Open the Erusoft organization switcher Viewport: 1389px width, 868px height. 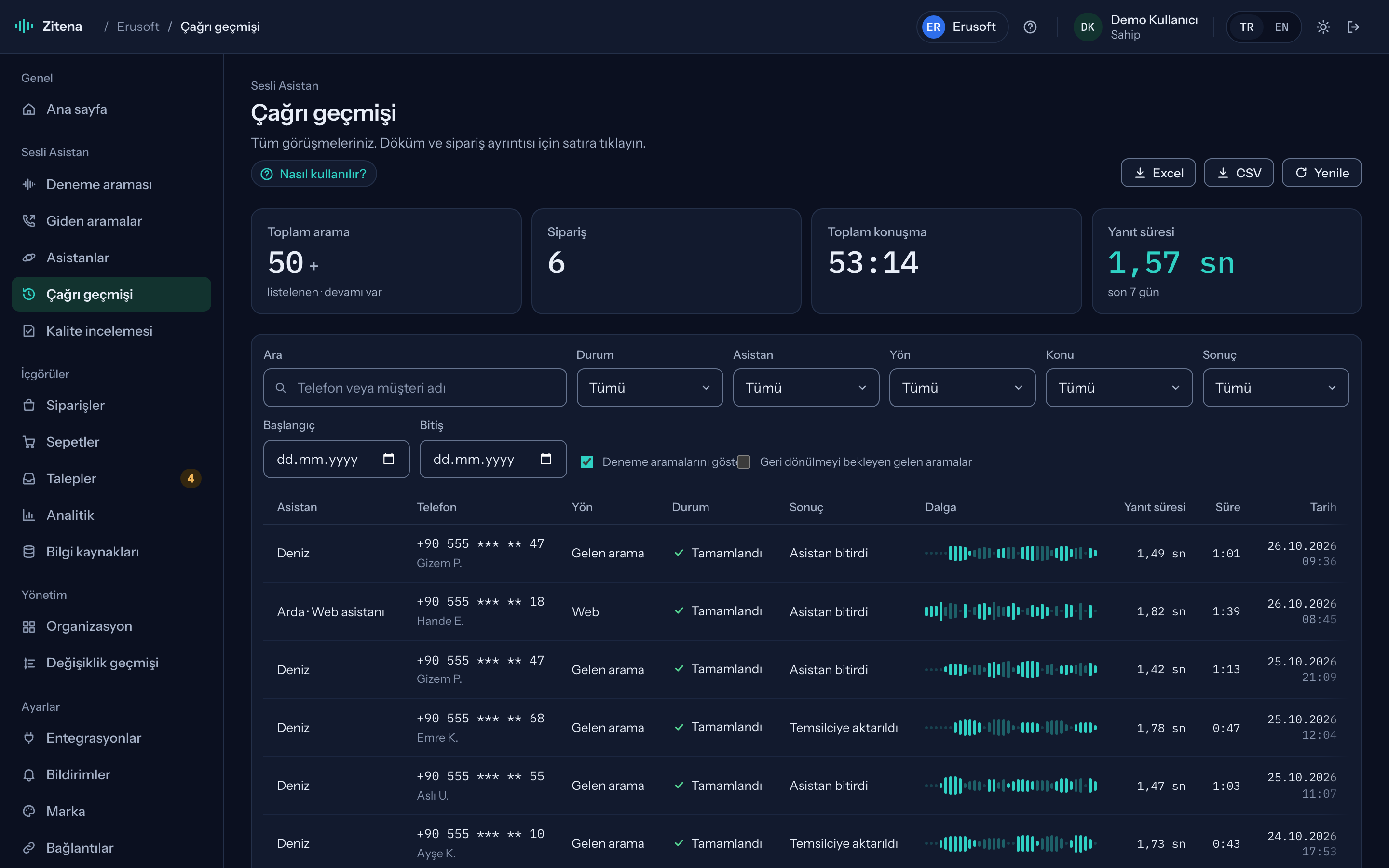point(962,27)
